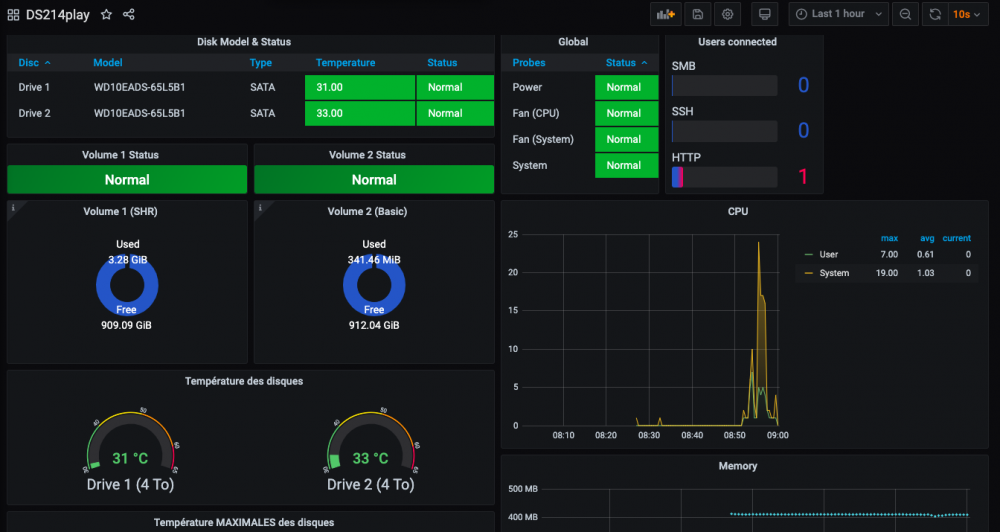Sort the disk table by Temperature column
1000x532 pixels.
pyautogui.click(x=345, y=63)
